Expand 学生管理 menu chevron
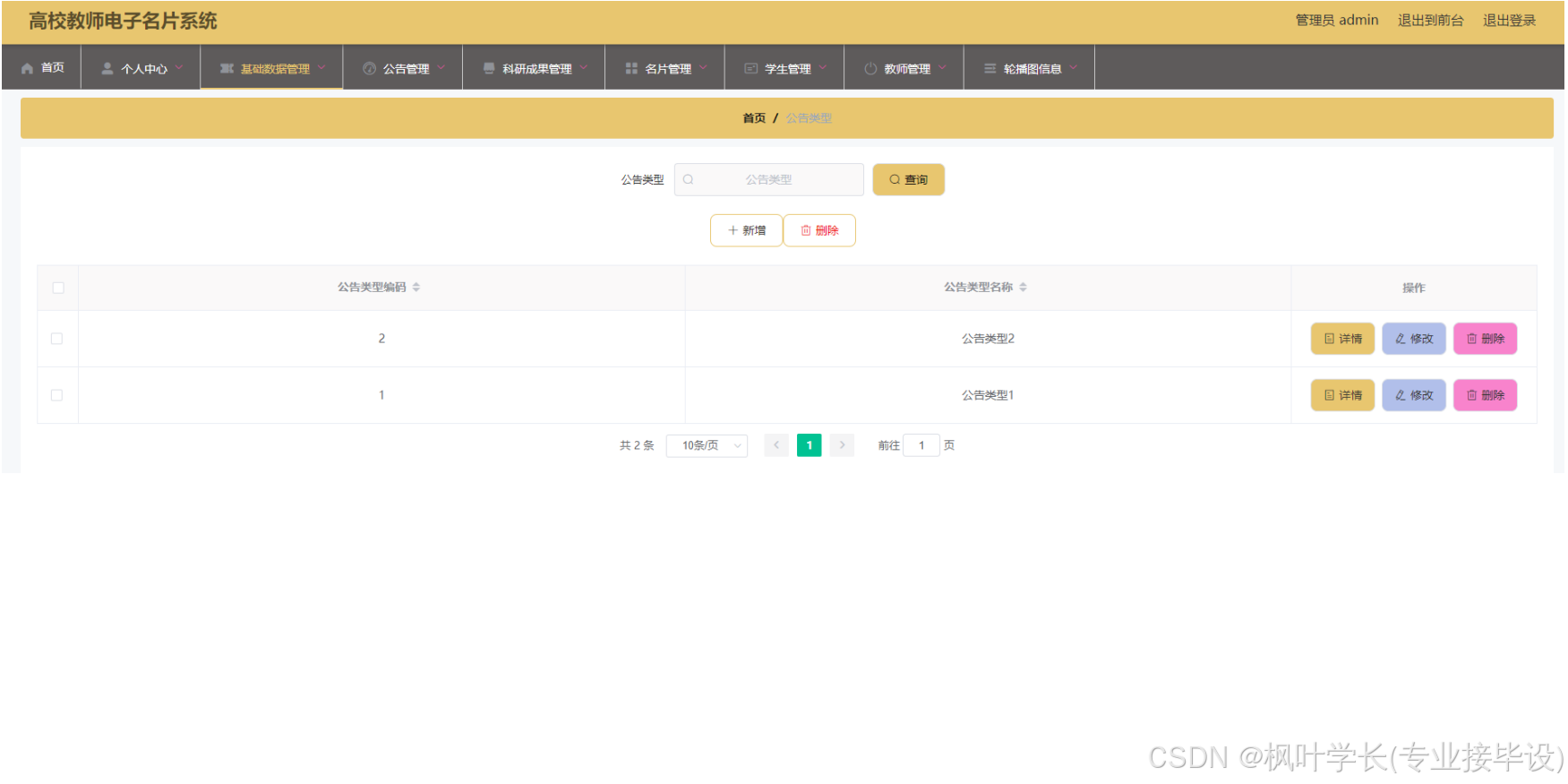 click(x=823, y=67)
